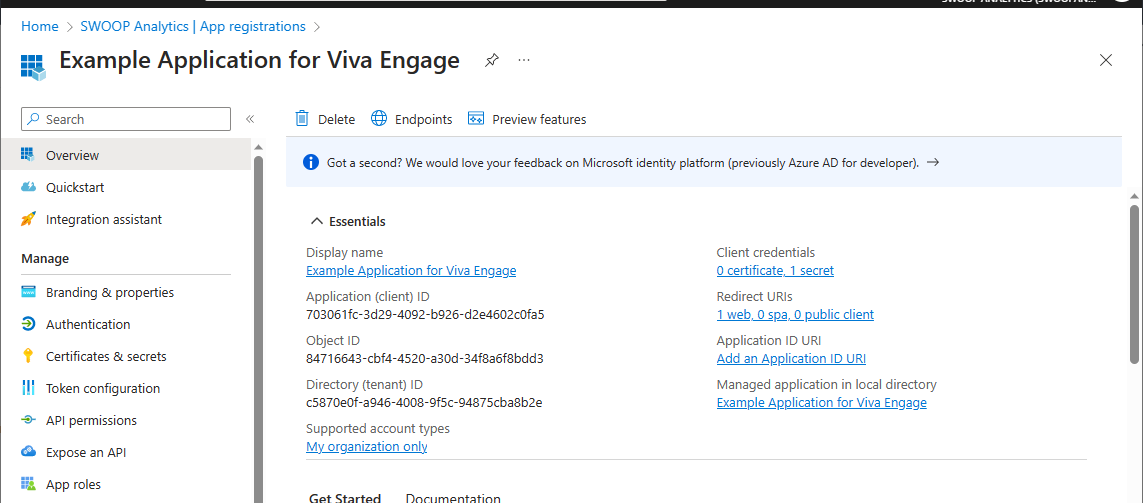Collapse the left navigation menu chevrons
This screenshot has height=503, width=1143.
click(x=249, y=119)
